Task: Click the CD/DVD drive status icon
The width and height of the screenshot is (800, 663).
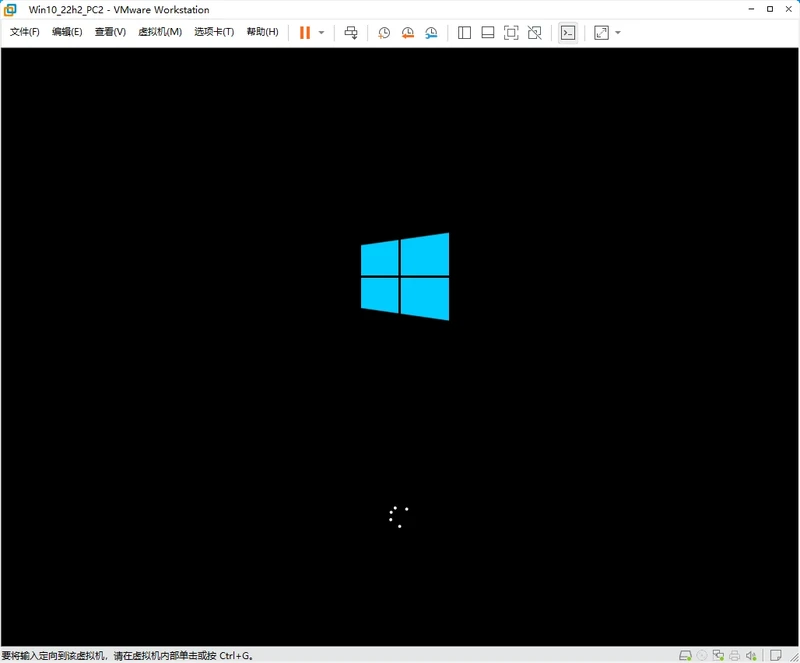Action: pos(702,655)
